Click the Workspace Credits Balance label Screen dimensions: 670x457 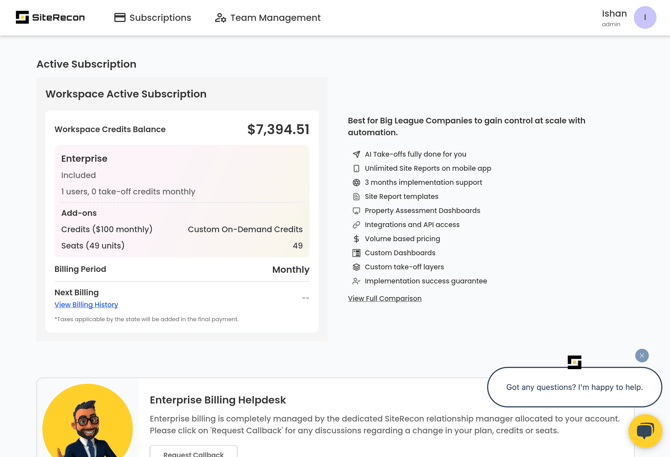pos(110,129)
